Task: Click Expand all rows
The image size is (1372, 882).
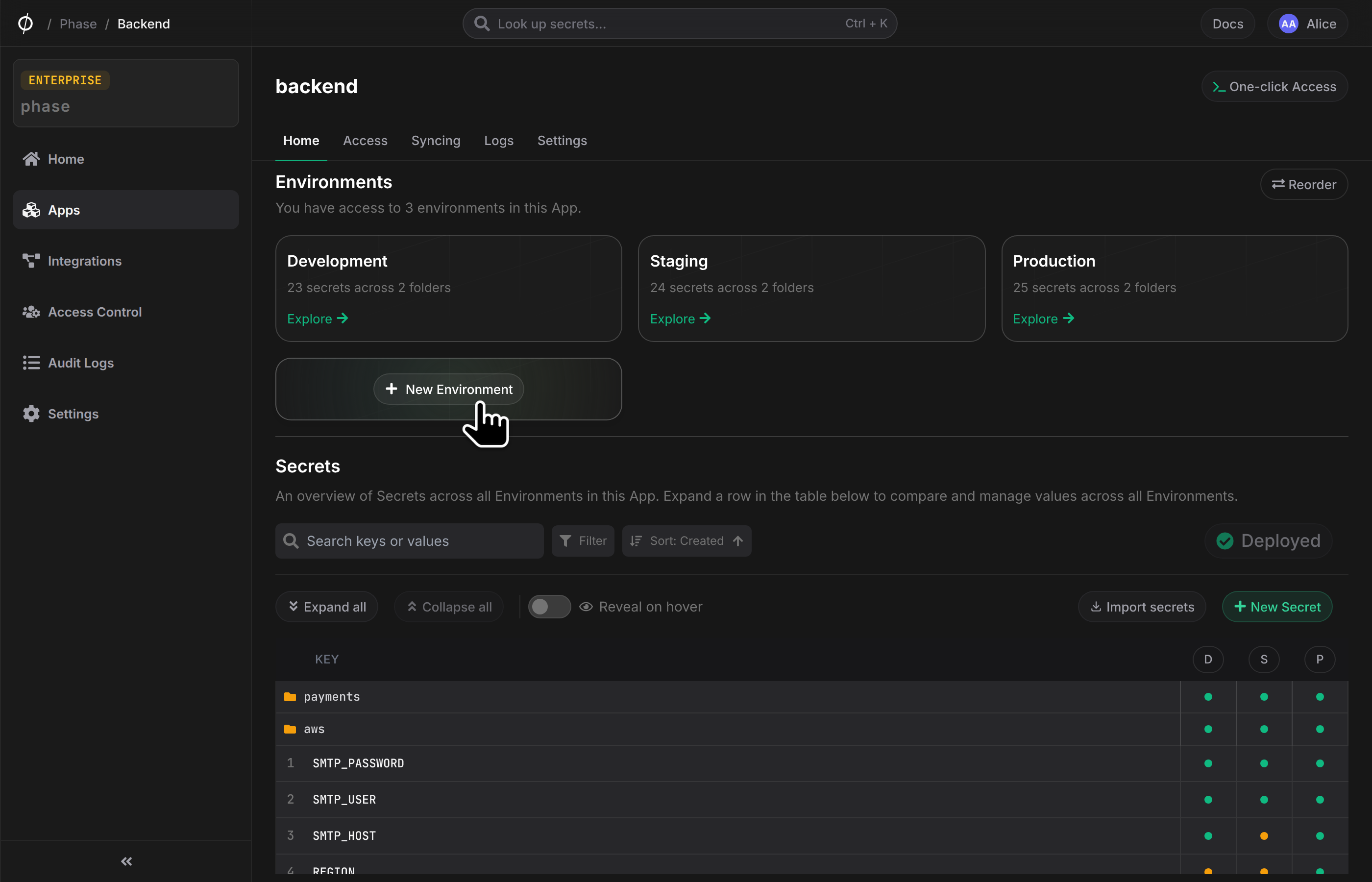Action: point(326,607)
